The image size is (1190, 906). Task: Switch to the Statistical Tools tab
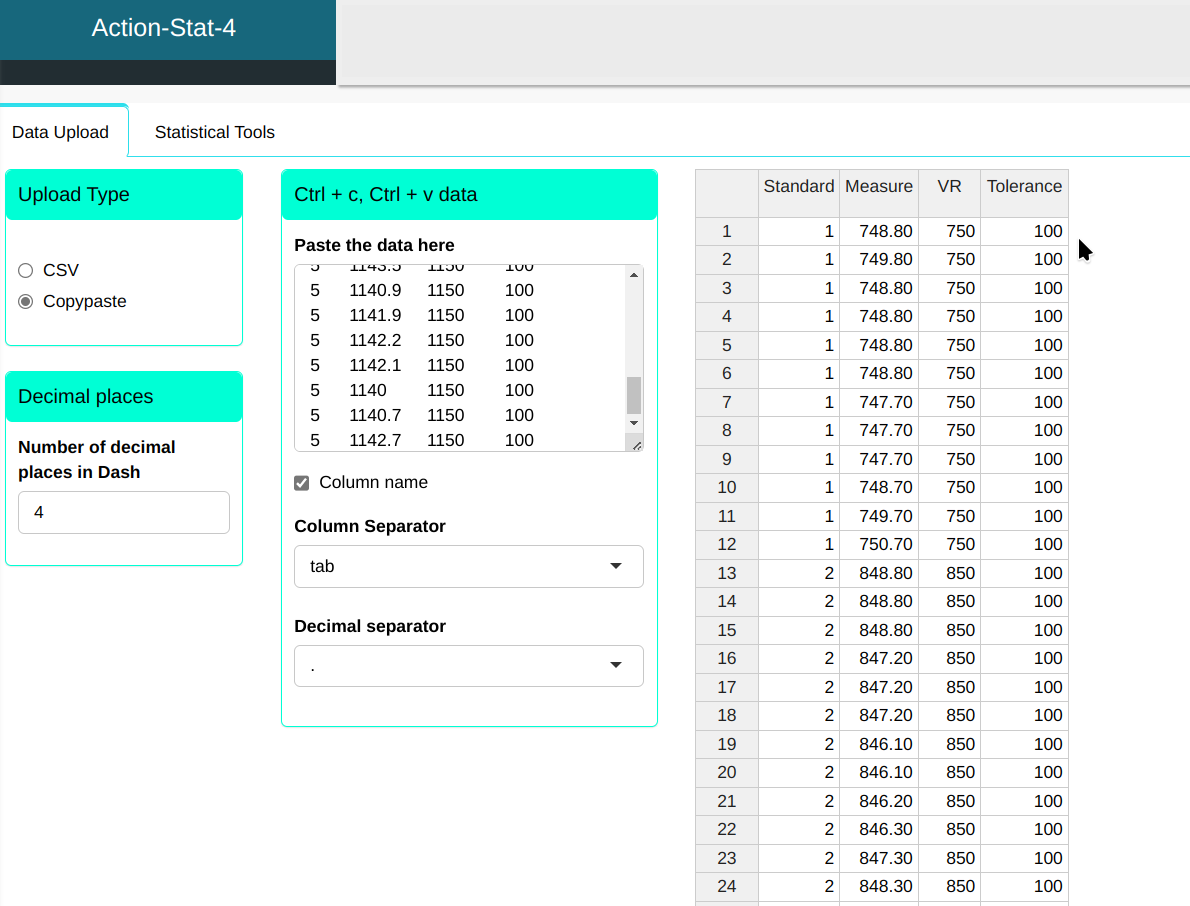[x=214, y=132]
